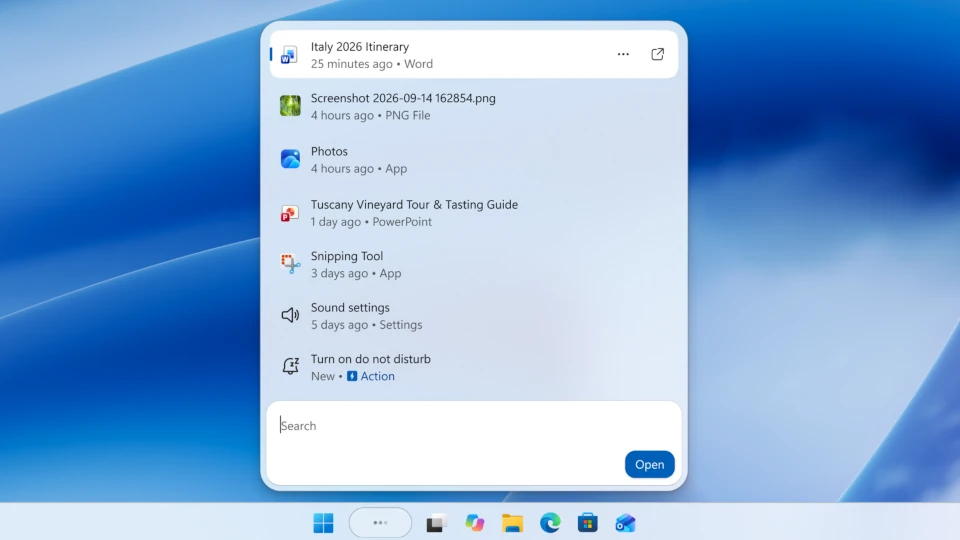This screenshot has width=960, height=540.
Task: Click the Snipping Tool icon in results
Action: coord(290,264)
